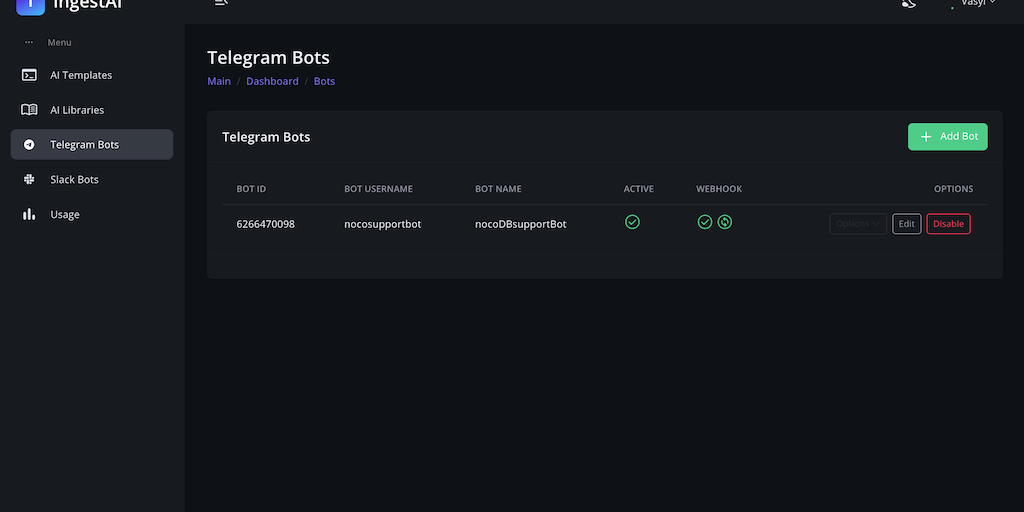The width and height of the screenshot is (1024, 512).
Task: Expand the Options dropdown for nocosupportbot
Action: pyautogui.click(x=858, y=224)
